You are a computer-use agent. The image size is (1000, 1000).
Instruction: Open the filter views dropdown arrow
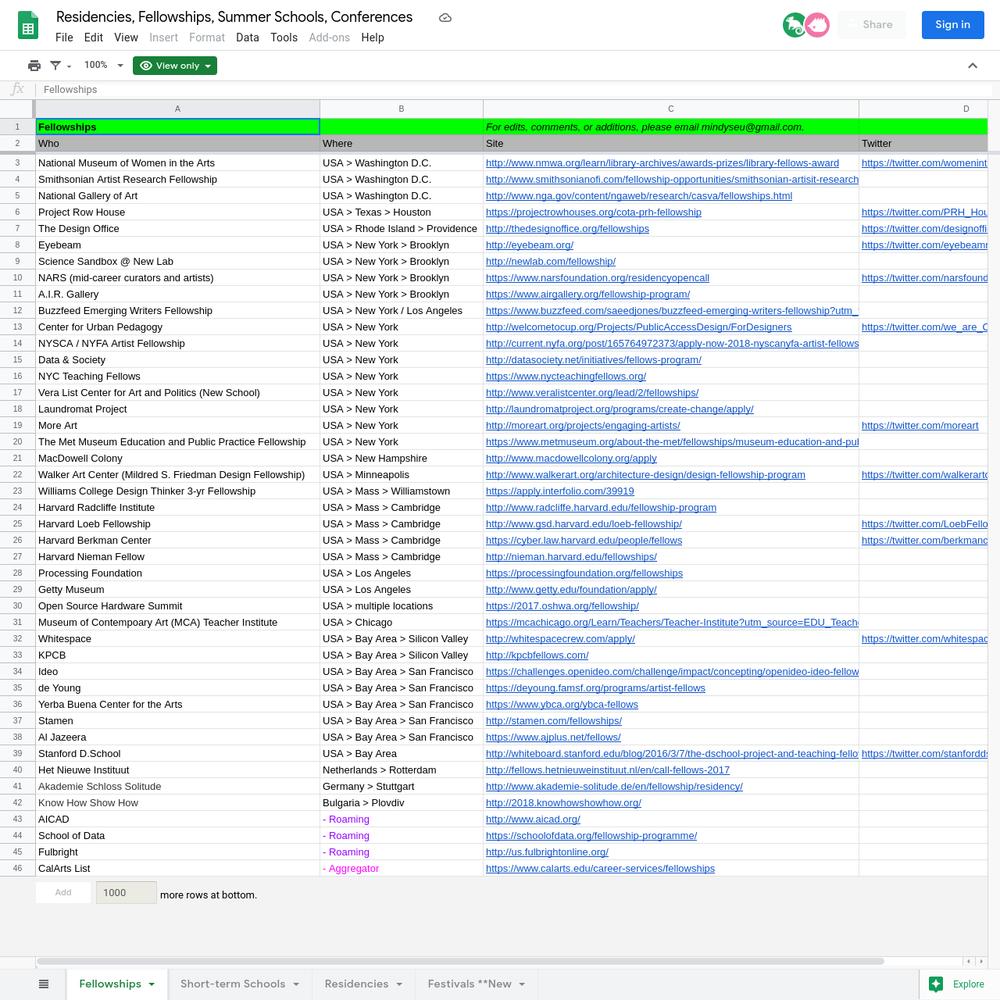coord(69,66)
